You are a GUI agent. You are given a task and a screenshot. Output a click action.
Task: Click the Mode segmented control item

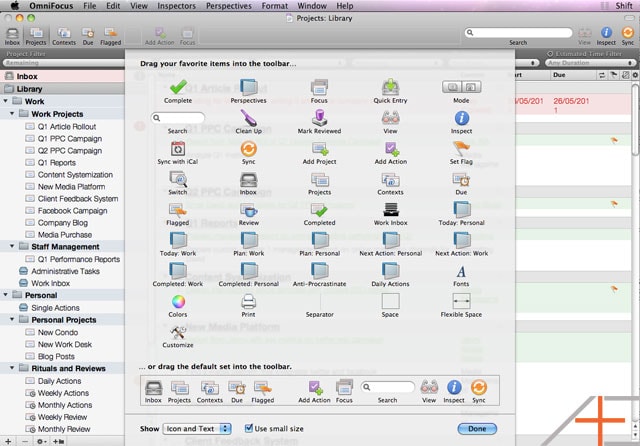pyautogui.click(x=461, y=87)
